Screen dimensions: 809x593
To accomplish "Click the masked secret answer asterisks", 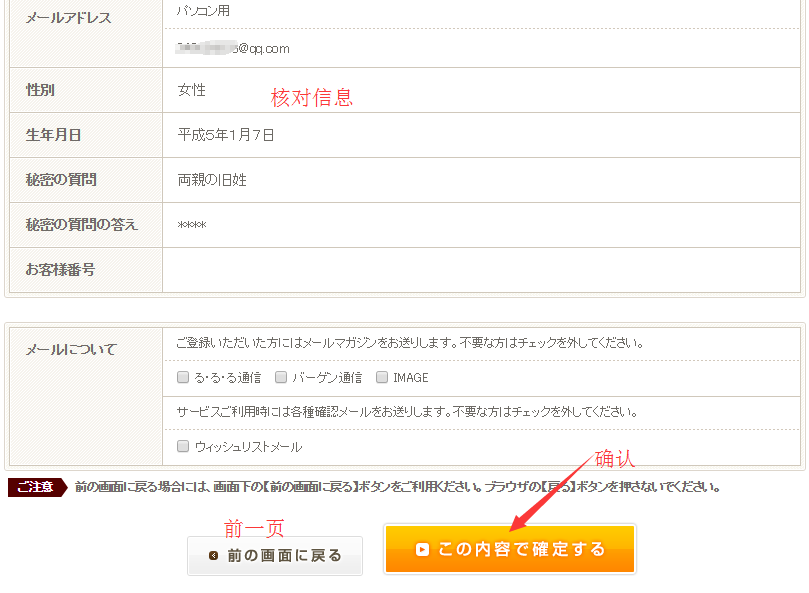I will 192,226.
